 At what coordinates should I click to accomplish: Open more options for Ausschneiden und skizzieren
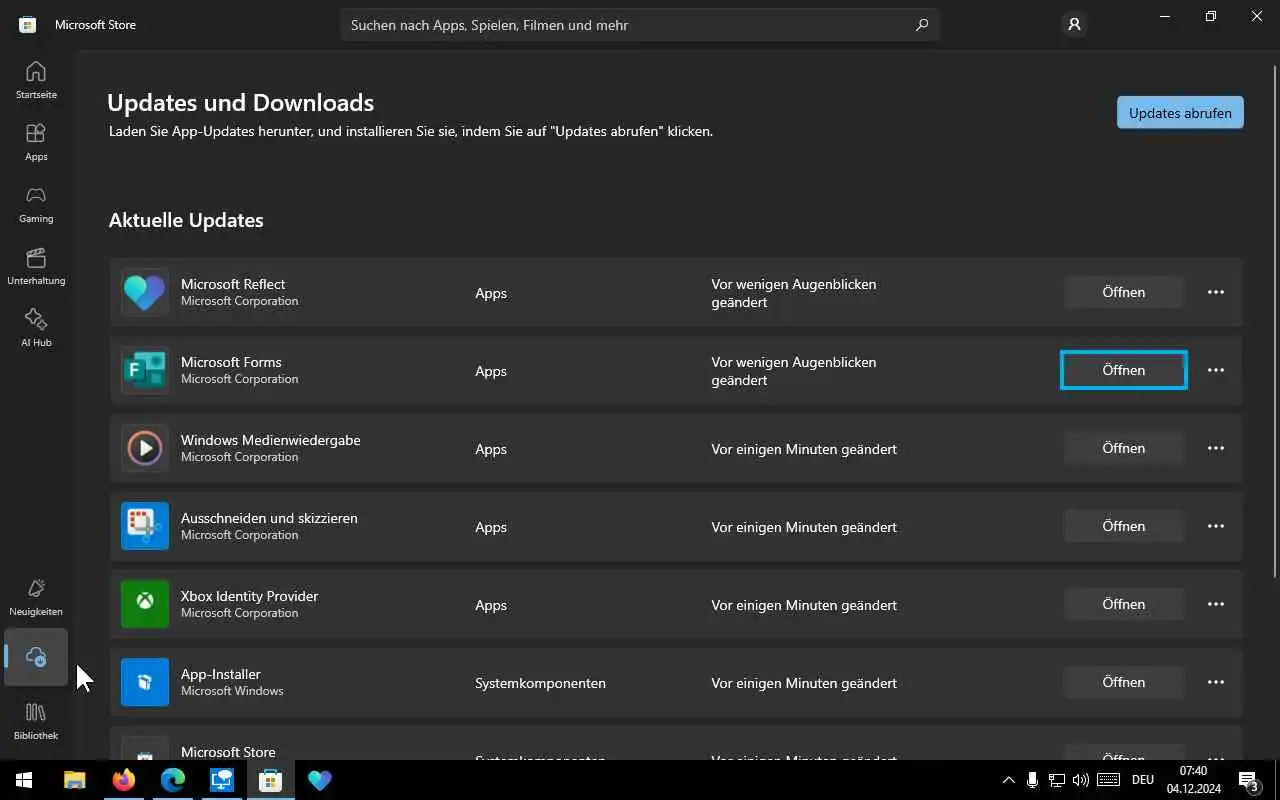[x=1216, y=526]
